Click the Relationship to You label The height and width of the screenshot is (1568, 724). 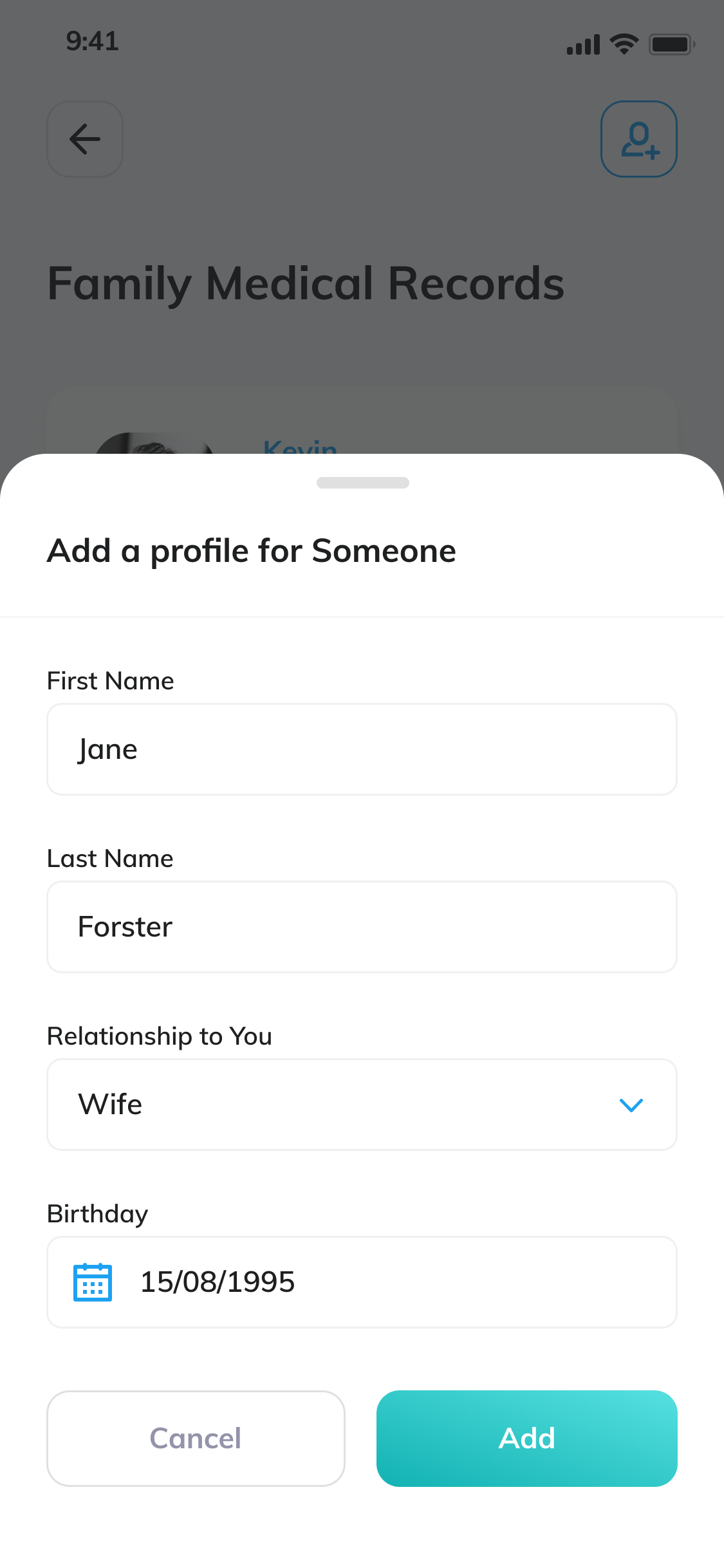coord(160,1036)
